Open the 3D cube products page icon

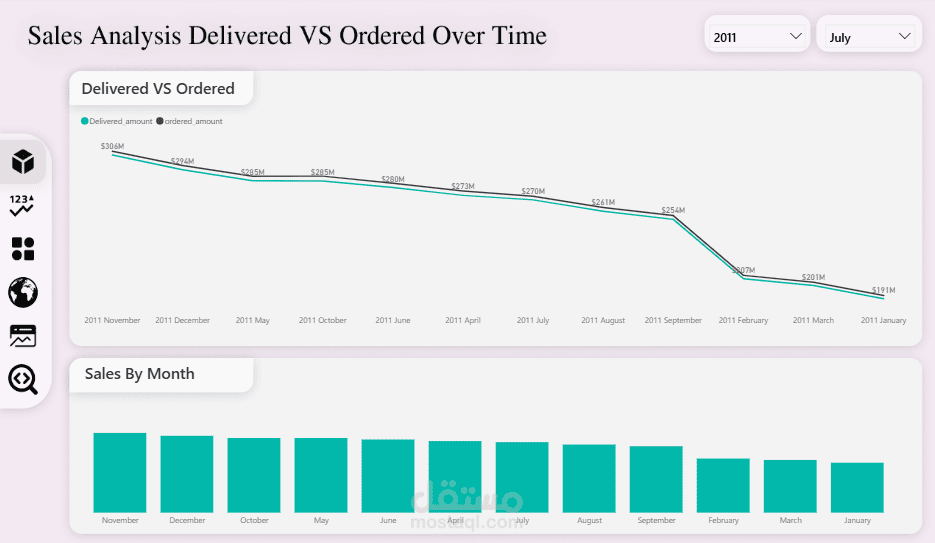(x=23, y=162)
